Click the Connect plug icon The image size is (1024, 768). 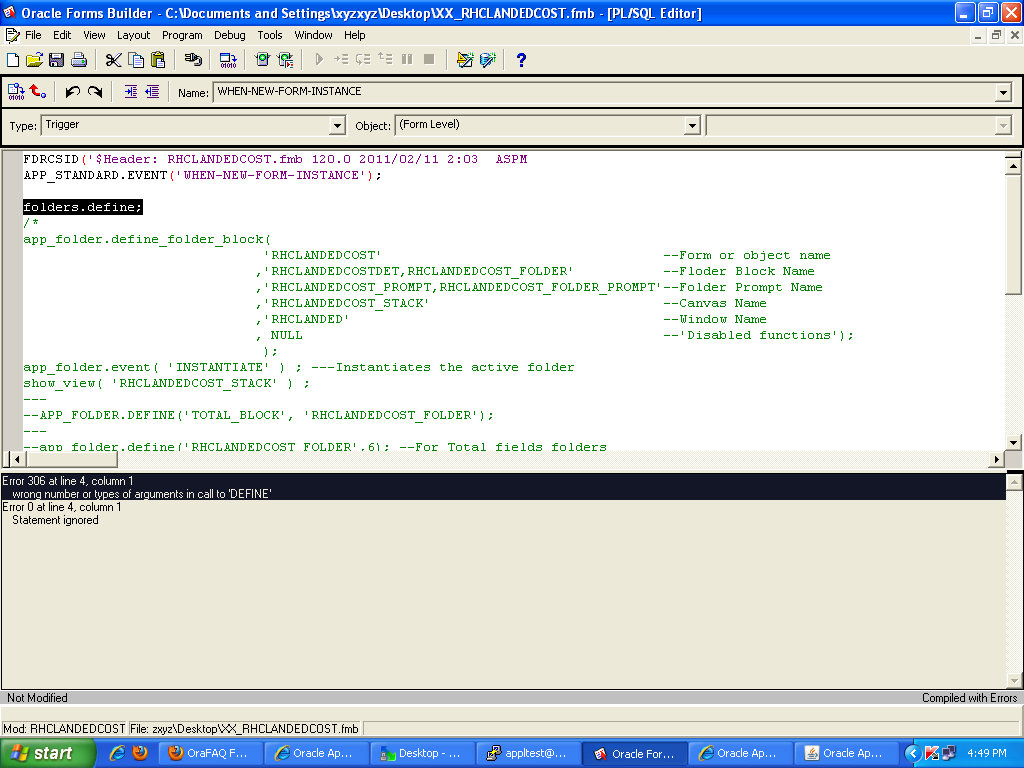pyautogui.click(x=193, y=60)
